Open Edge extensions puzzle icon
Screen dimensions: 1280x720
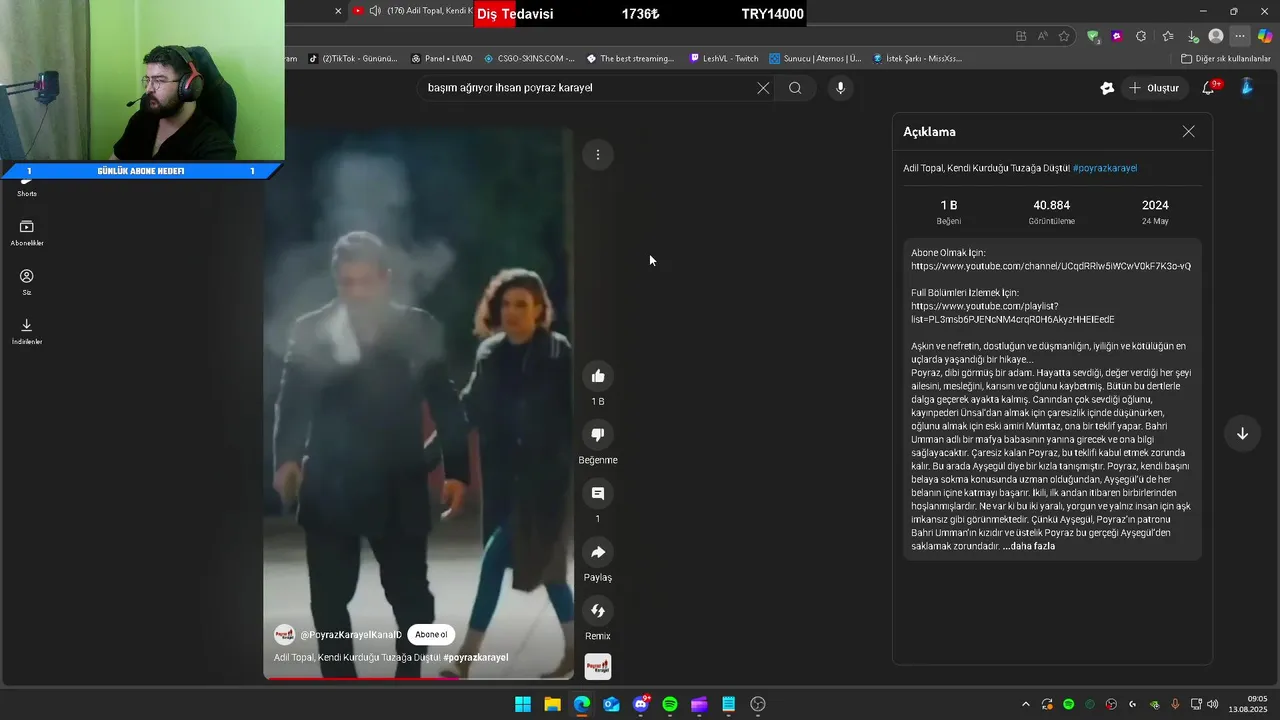point(1141,36)
